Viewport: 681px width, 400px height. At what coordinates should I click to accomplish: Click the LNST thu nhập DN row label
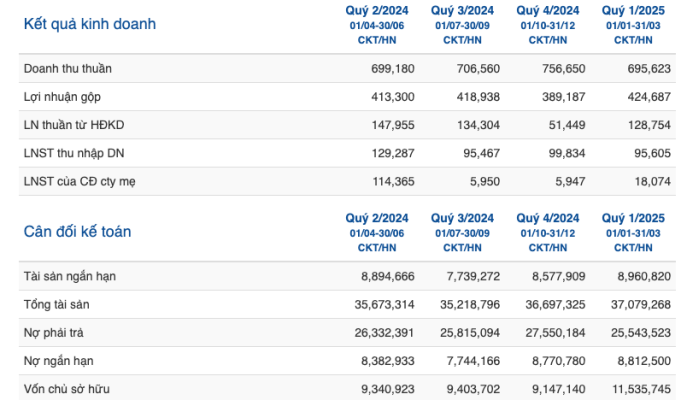[74, 153]
